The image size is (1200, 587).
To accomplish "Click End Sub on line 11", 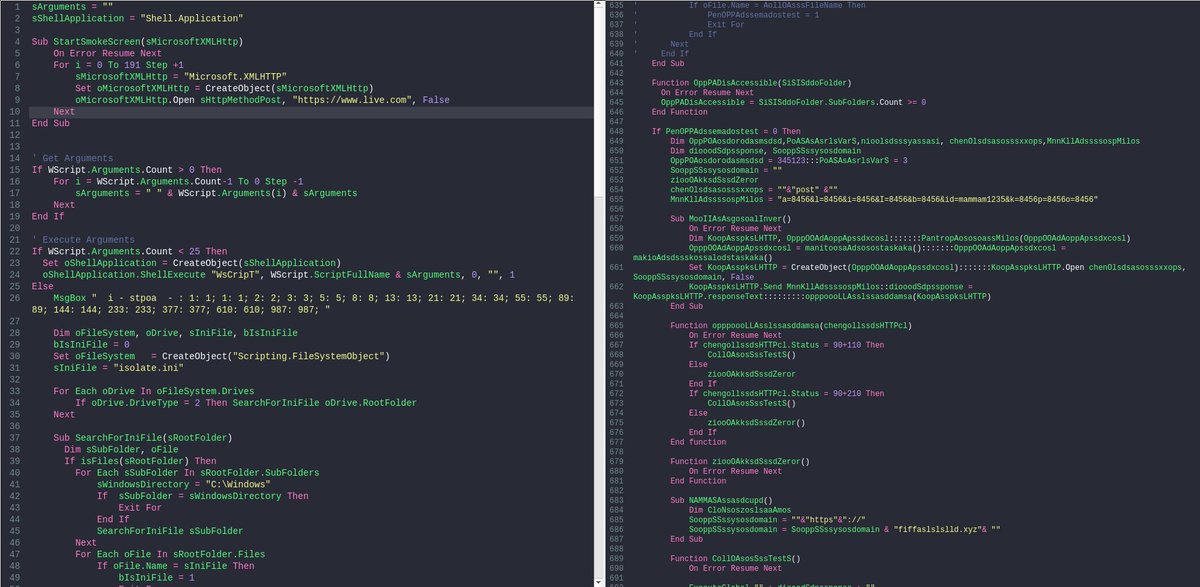I will click(x=50, y=123).
